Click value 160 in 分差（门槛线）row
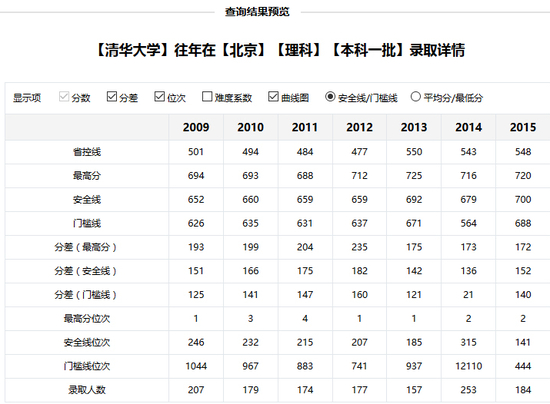Screen dimensions: 550x404 pos(360,295)
